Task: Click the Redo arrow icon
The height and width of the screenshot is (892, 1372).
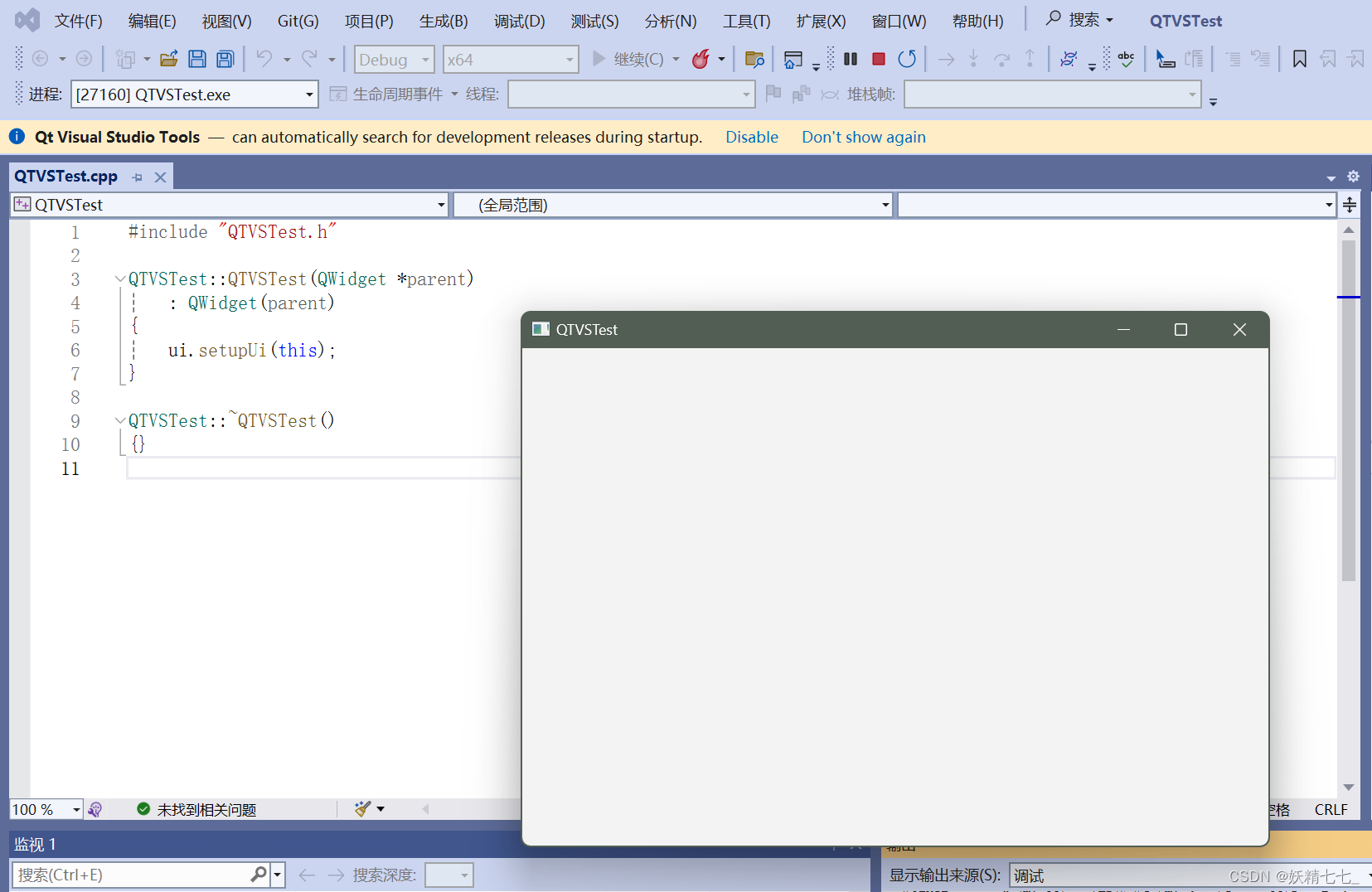Action: (x=309, y=58)
